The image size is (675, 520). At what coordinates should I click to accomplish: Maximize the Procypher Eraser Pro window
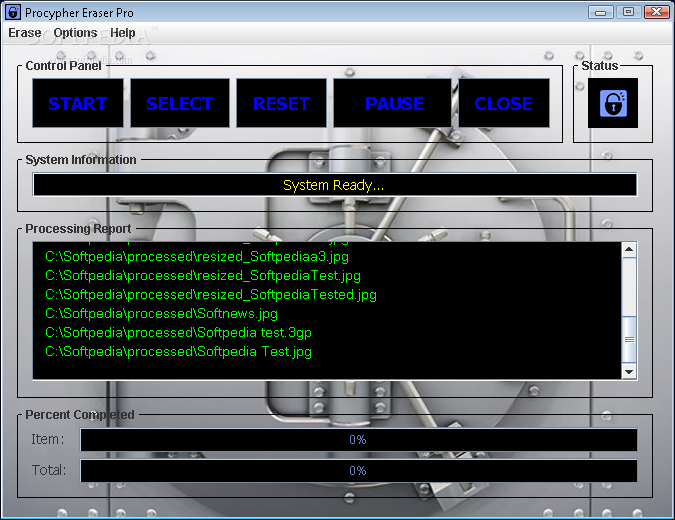[628, 12]
